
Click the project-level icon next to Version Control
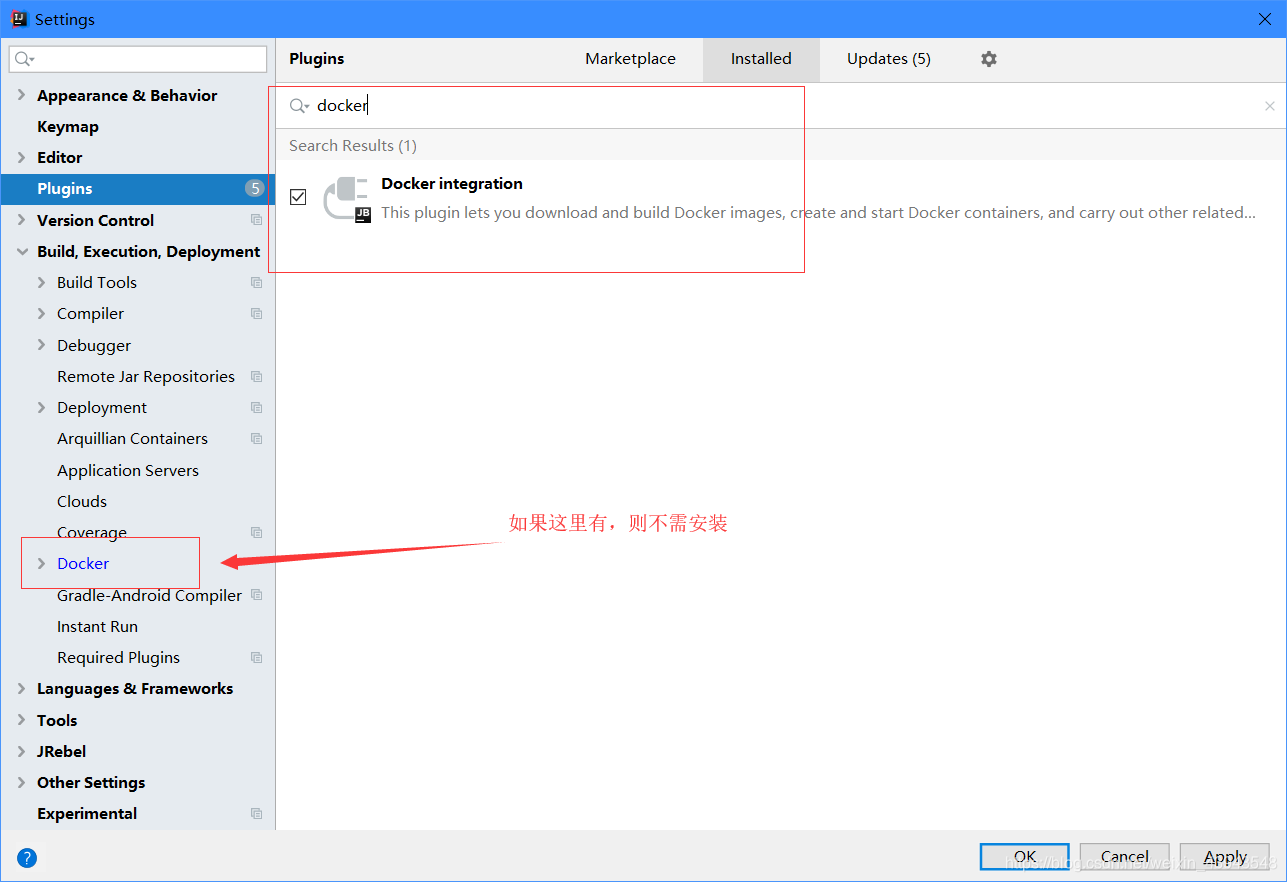click(x=257, y=220)
